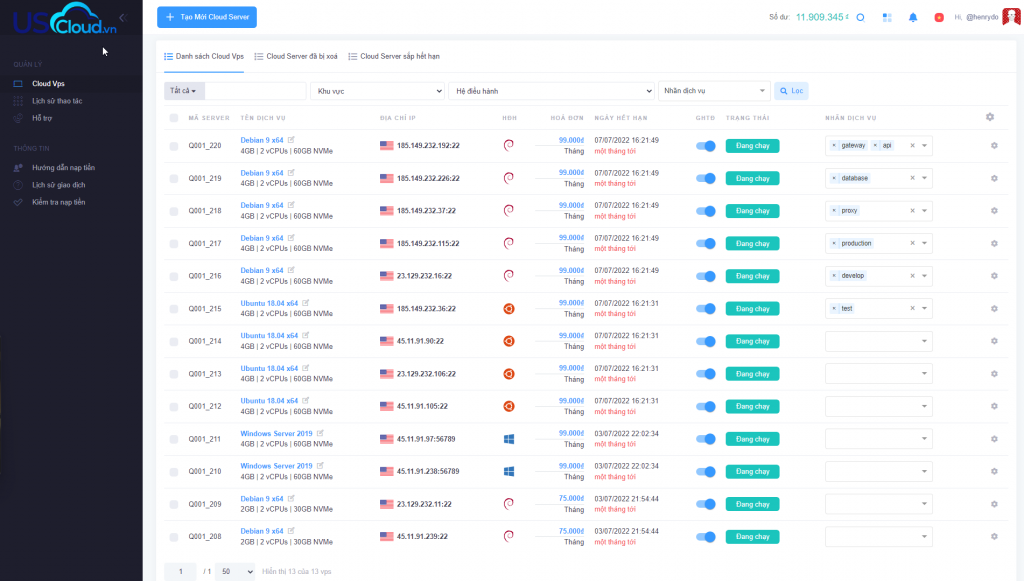The width and height of the screenshot is (1024, 581).
Task: Click edit name icon for Q001_211
Action: [320, 433]
